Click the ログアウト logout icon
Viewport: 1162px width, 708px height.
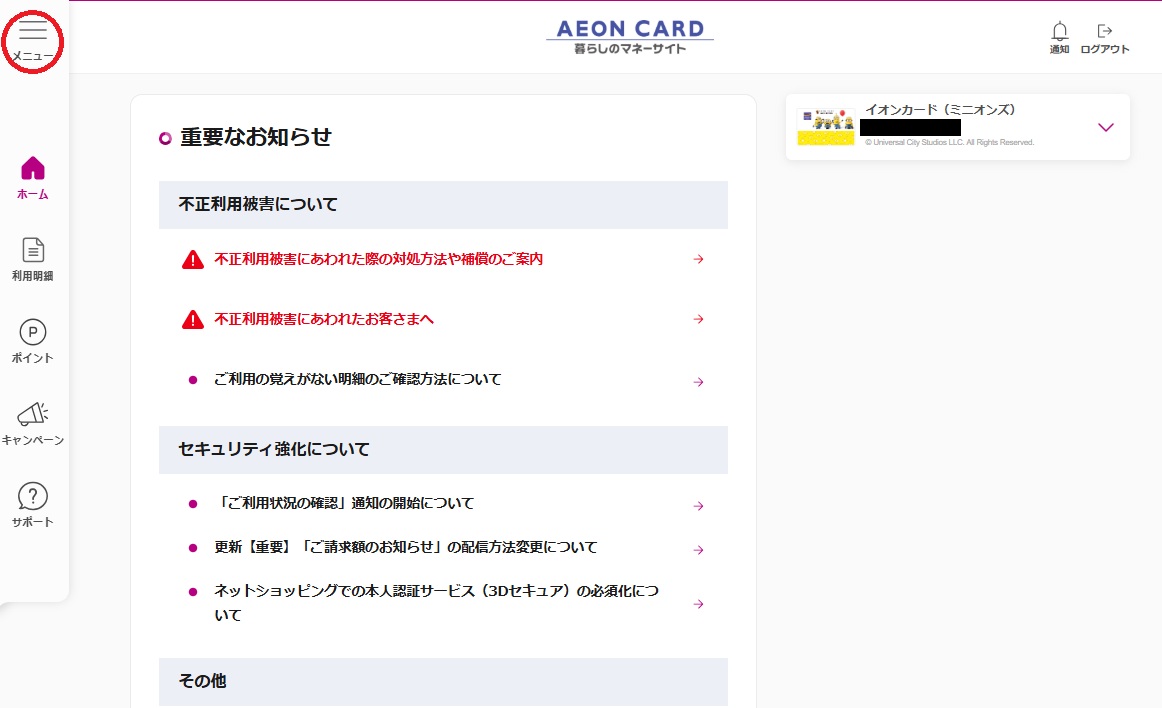click(1105, 32)
